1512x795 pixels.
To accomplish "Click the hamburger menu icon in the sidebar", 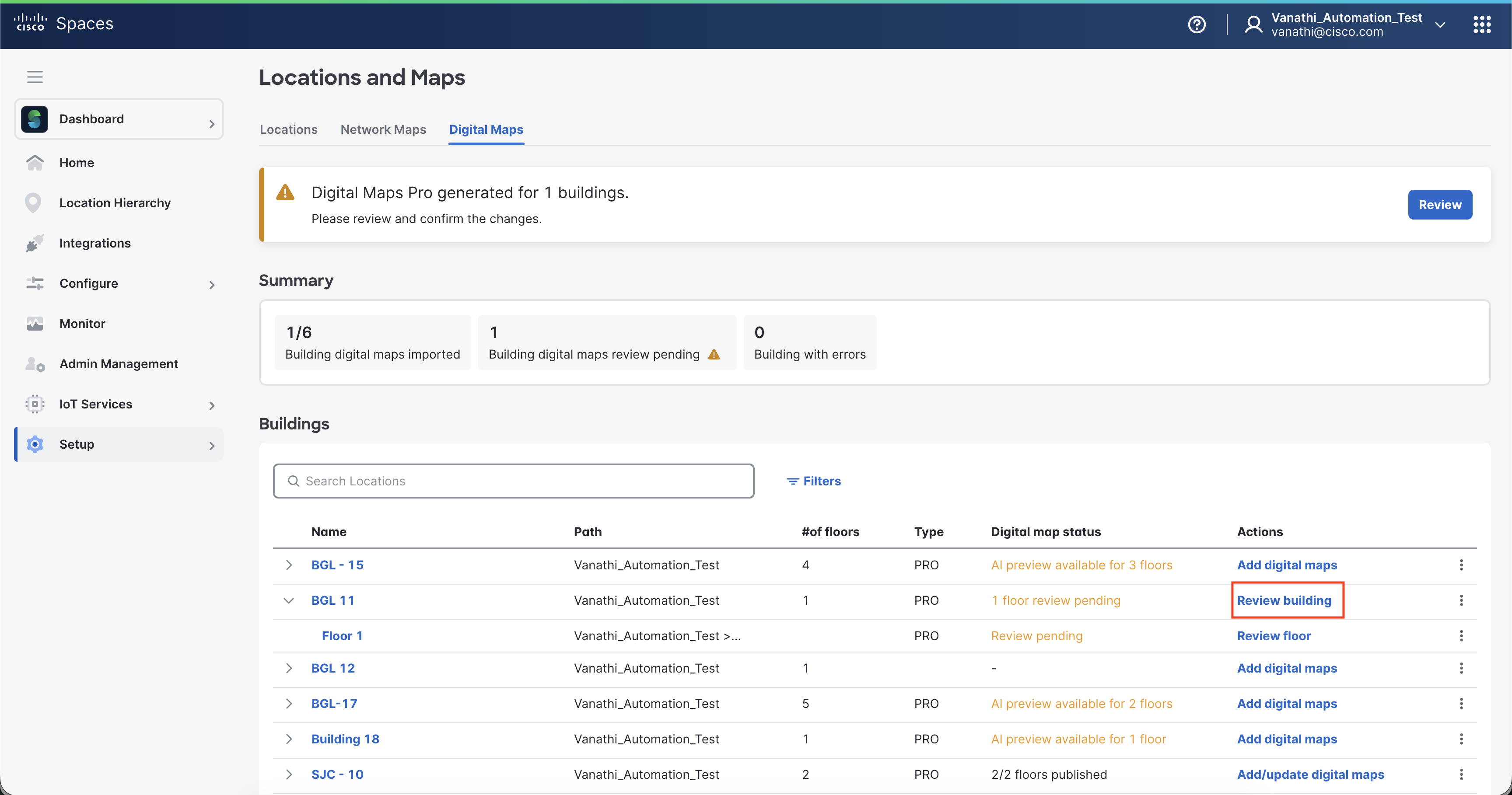I will tap(35, 76).
